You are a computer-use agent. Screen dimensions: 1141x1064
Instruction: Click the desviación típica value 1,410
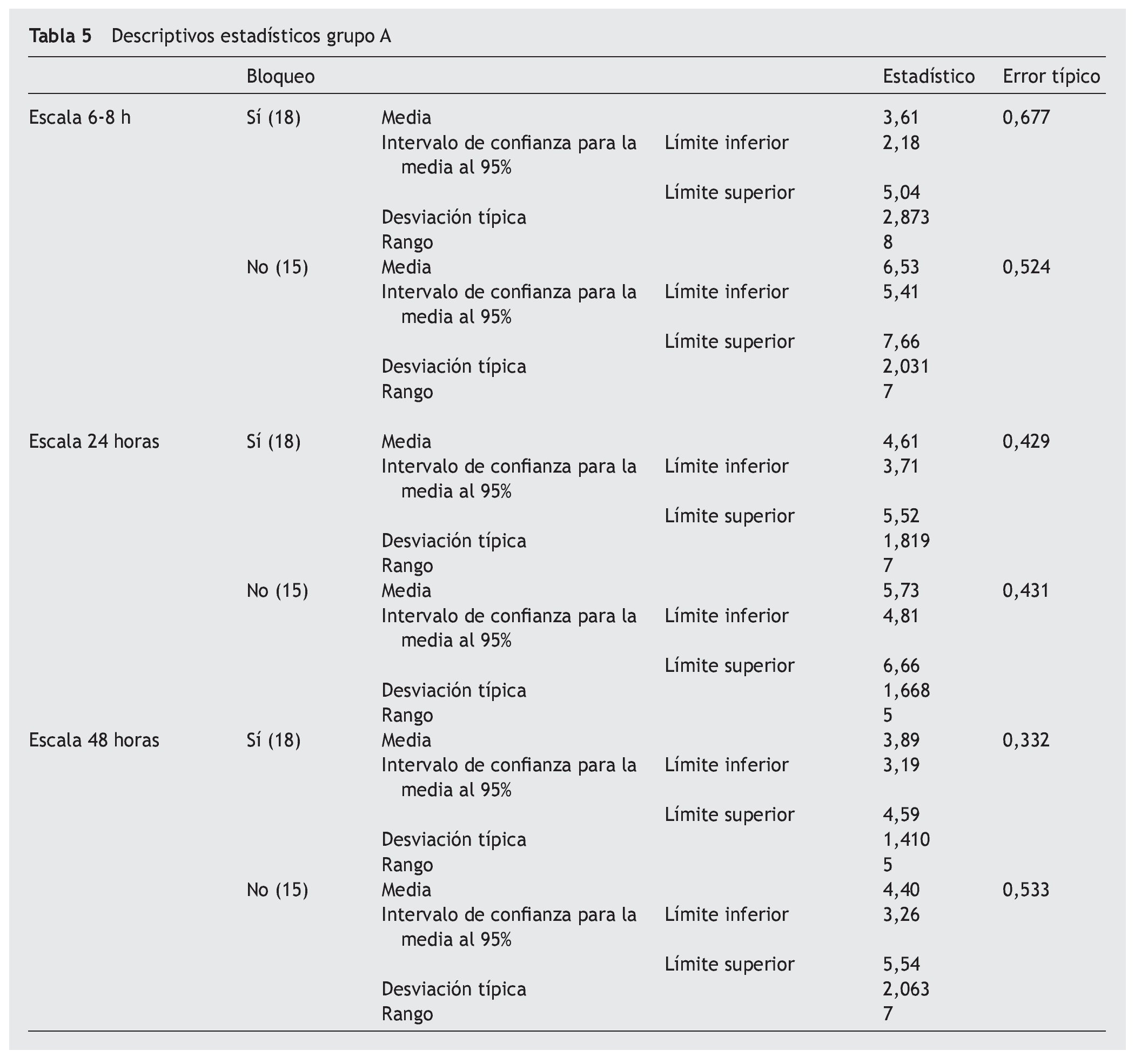pos(905,840)
